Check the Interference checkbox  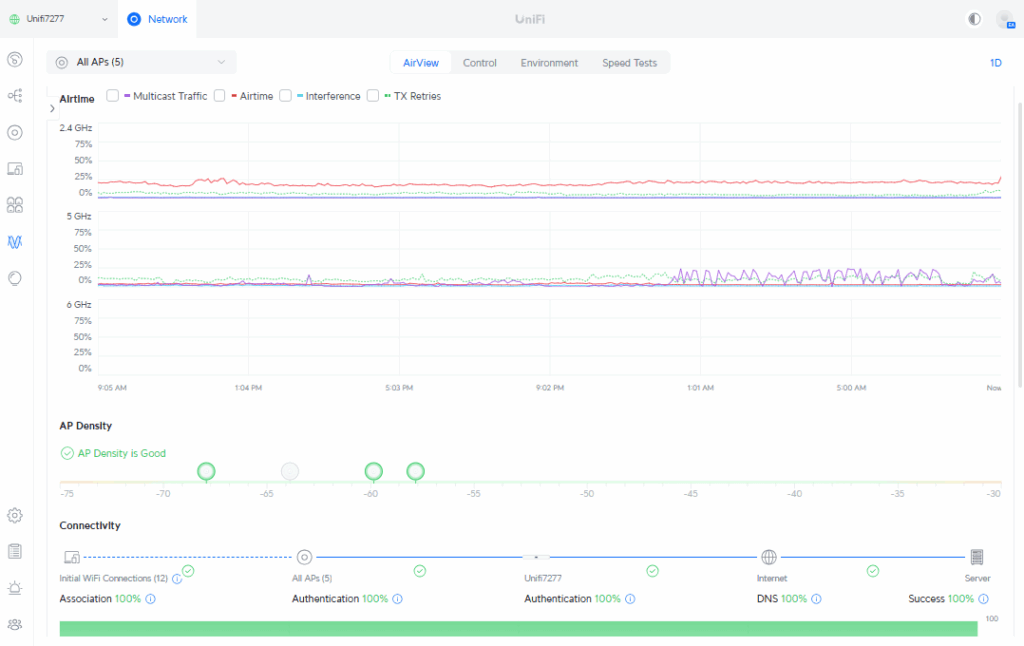point(285,96)
